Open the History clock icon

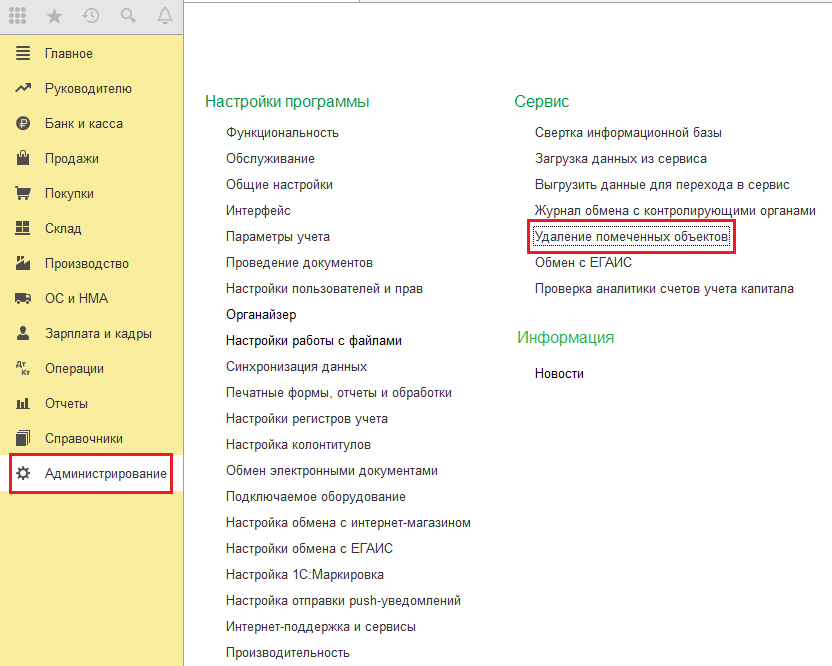pos(91,15)
